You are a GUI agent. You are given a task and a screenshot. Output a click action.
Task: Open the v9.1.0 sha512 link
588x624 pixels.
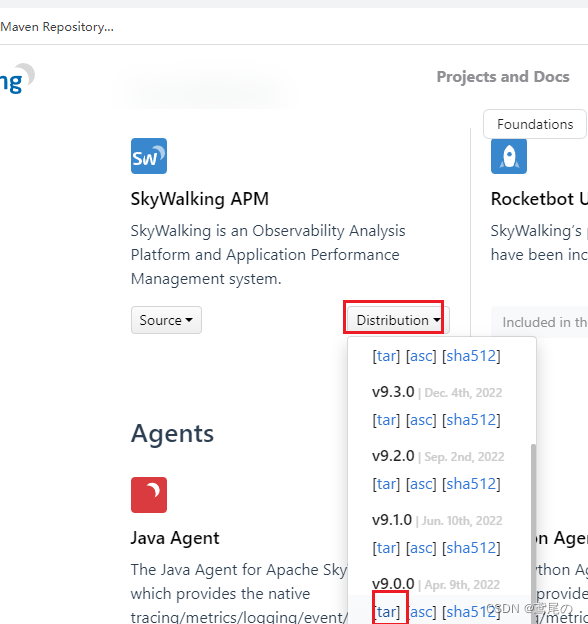click(471, 548)
